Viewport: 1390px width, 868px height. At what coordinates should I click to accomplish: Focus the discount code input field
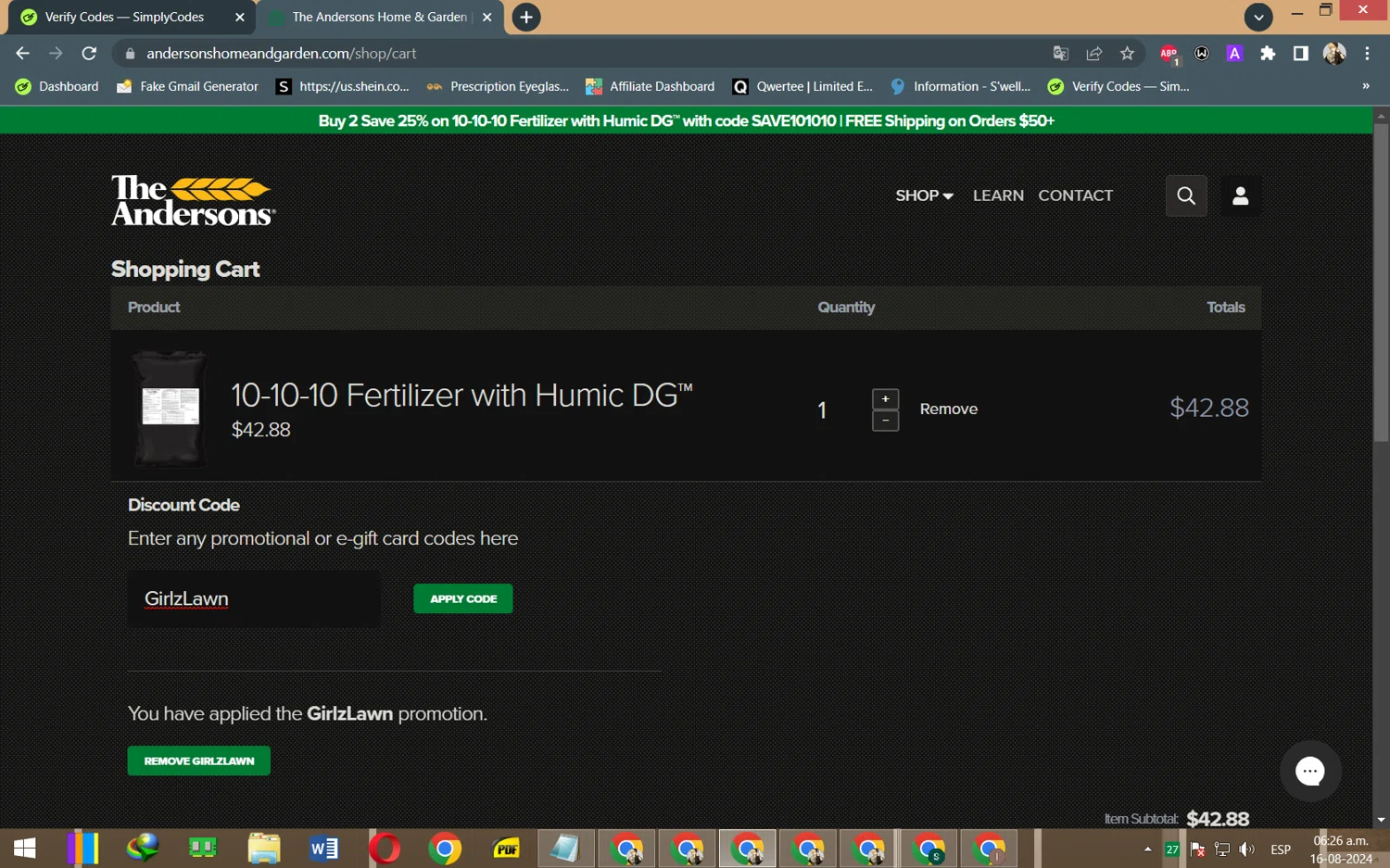[x=253, y=598]
